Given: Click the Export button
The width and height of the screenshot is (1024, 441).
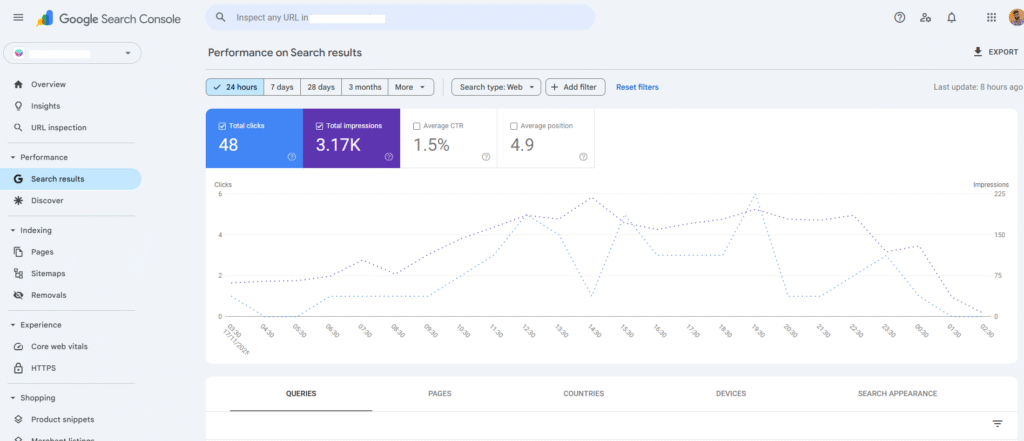Looking at the screenshot, I should [x=995, y=52].
